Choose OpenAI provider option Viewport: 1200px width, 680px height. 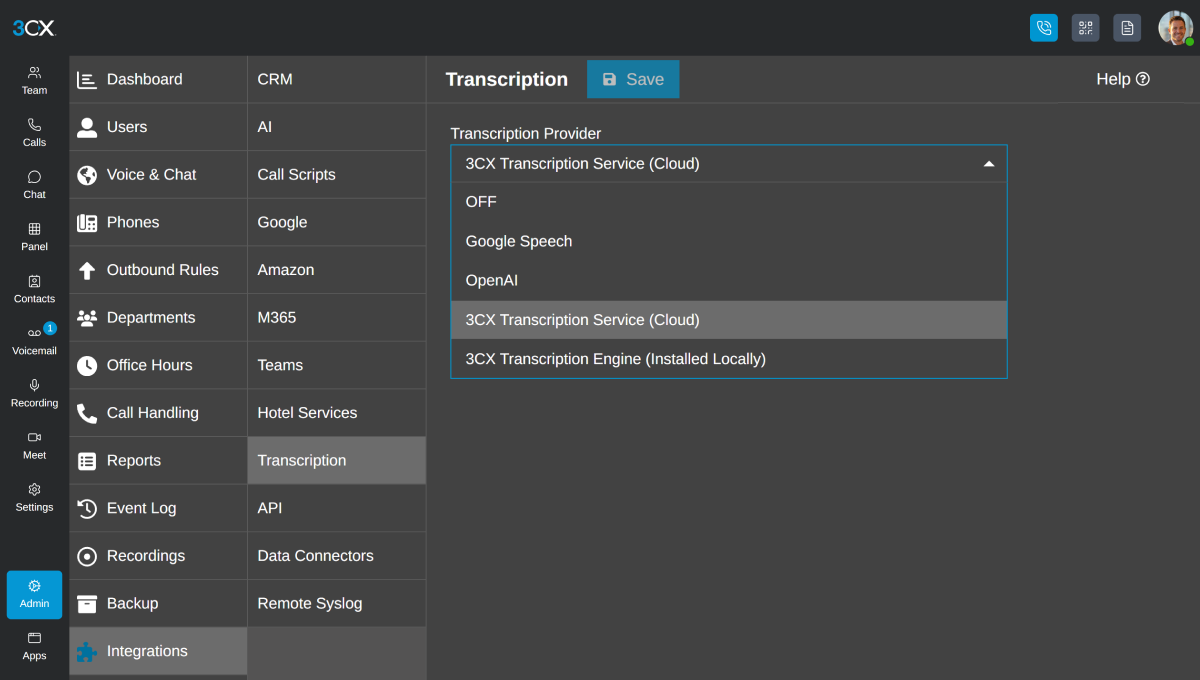(x=728, y=281)
